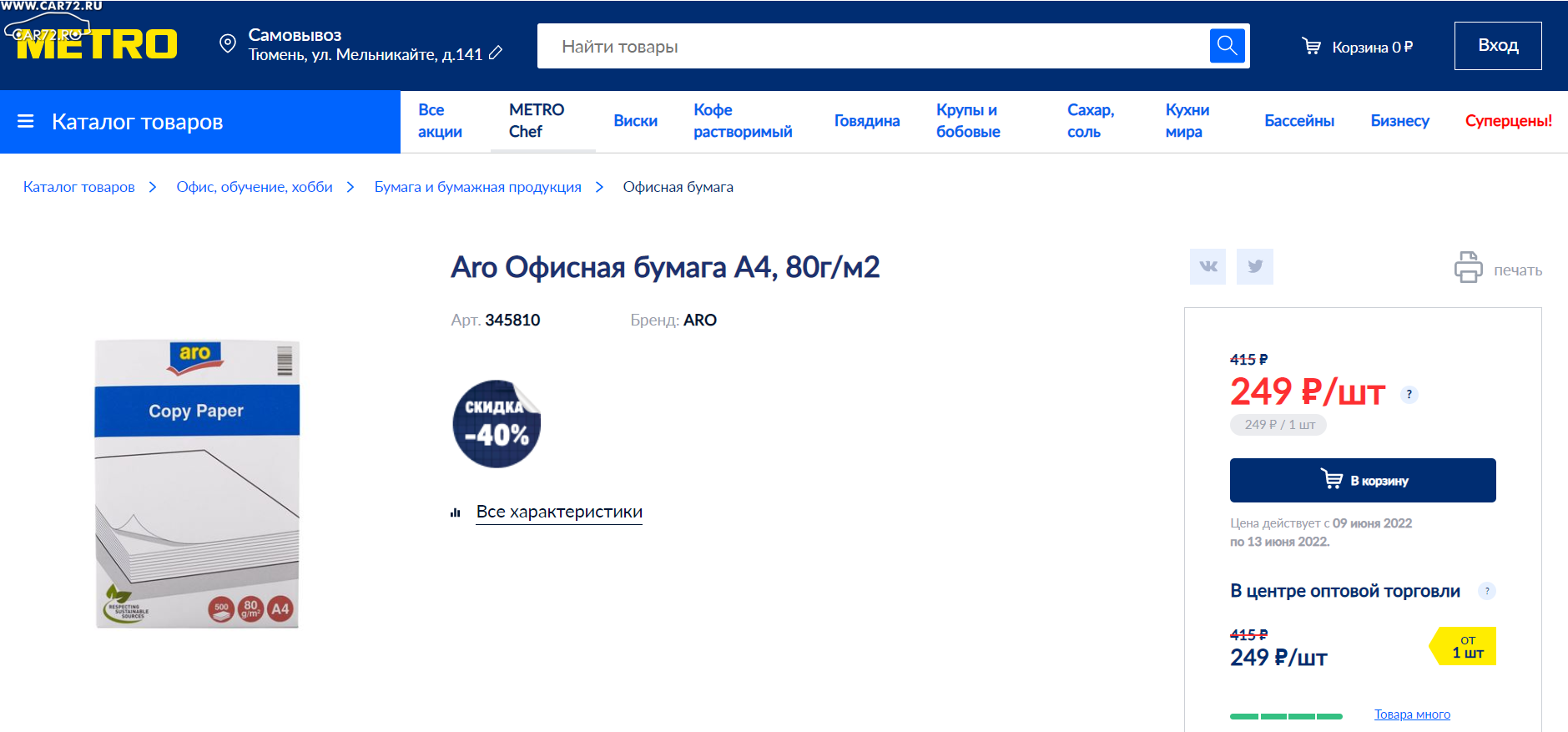1568x732 pixels.
Task: Click the green stock level bar
Action: tap(1286, 716)
